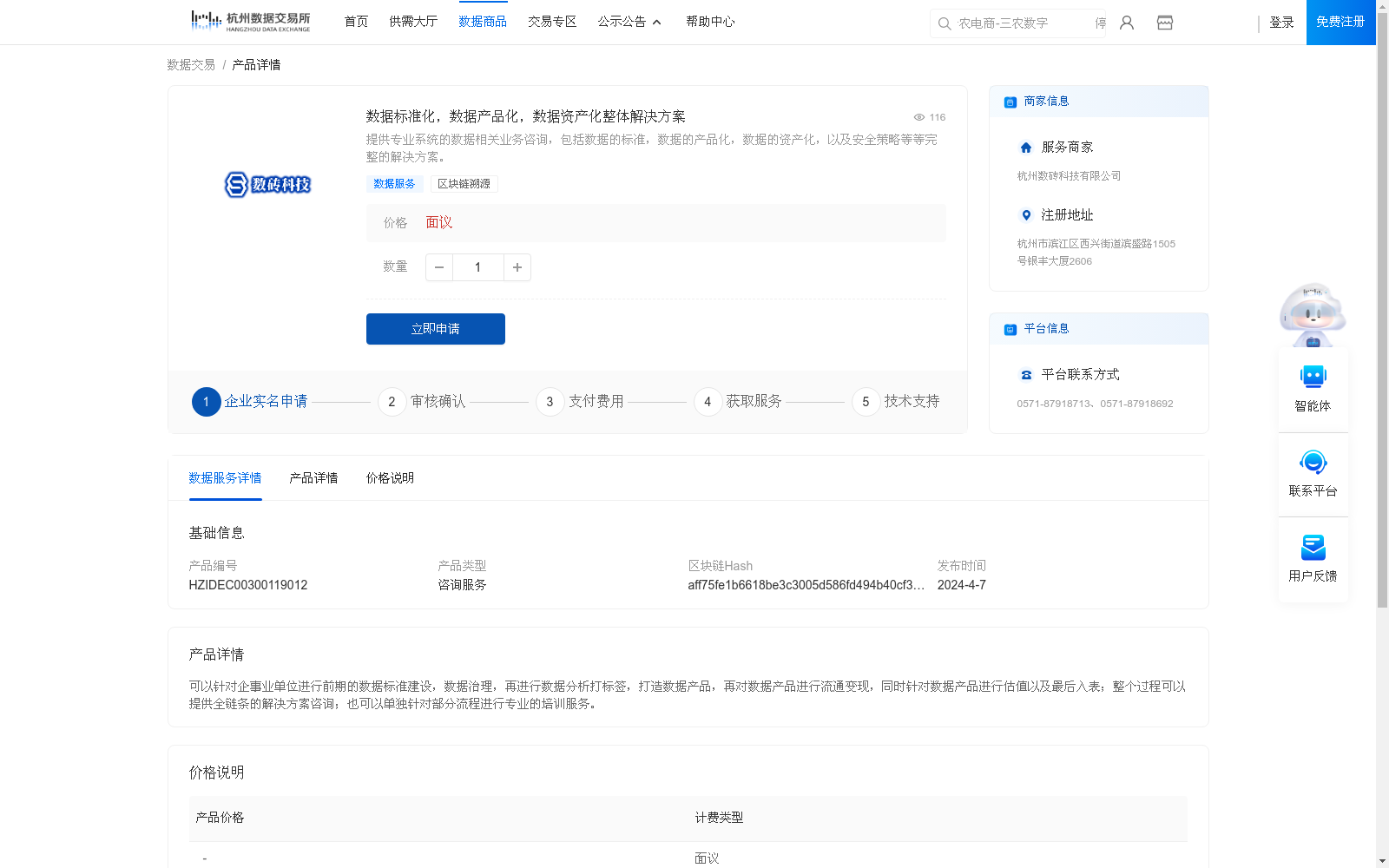The image size is (1389, 868).
Task: Click the 区块链溯源 tag
Action: [464, 184]
